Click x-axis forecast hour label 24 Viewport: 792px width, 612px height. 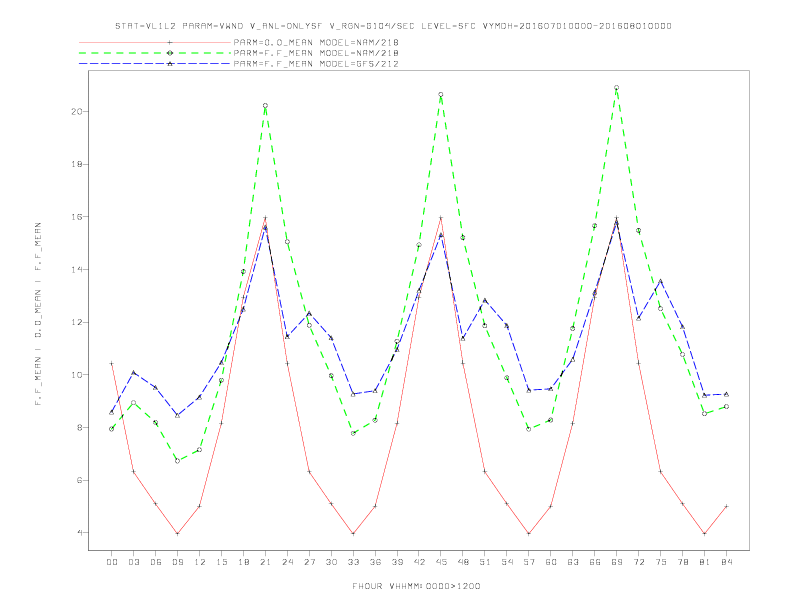[287, 562]
